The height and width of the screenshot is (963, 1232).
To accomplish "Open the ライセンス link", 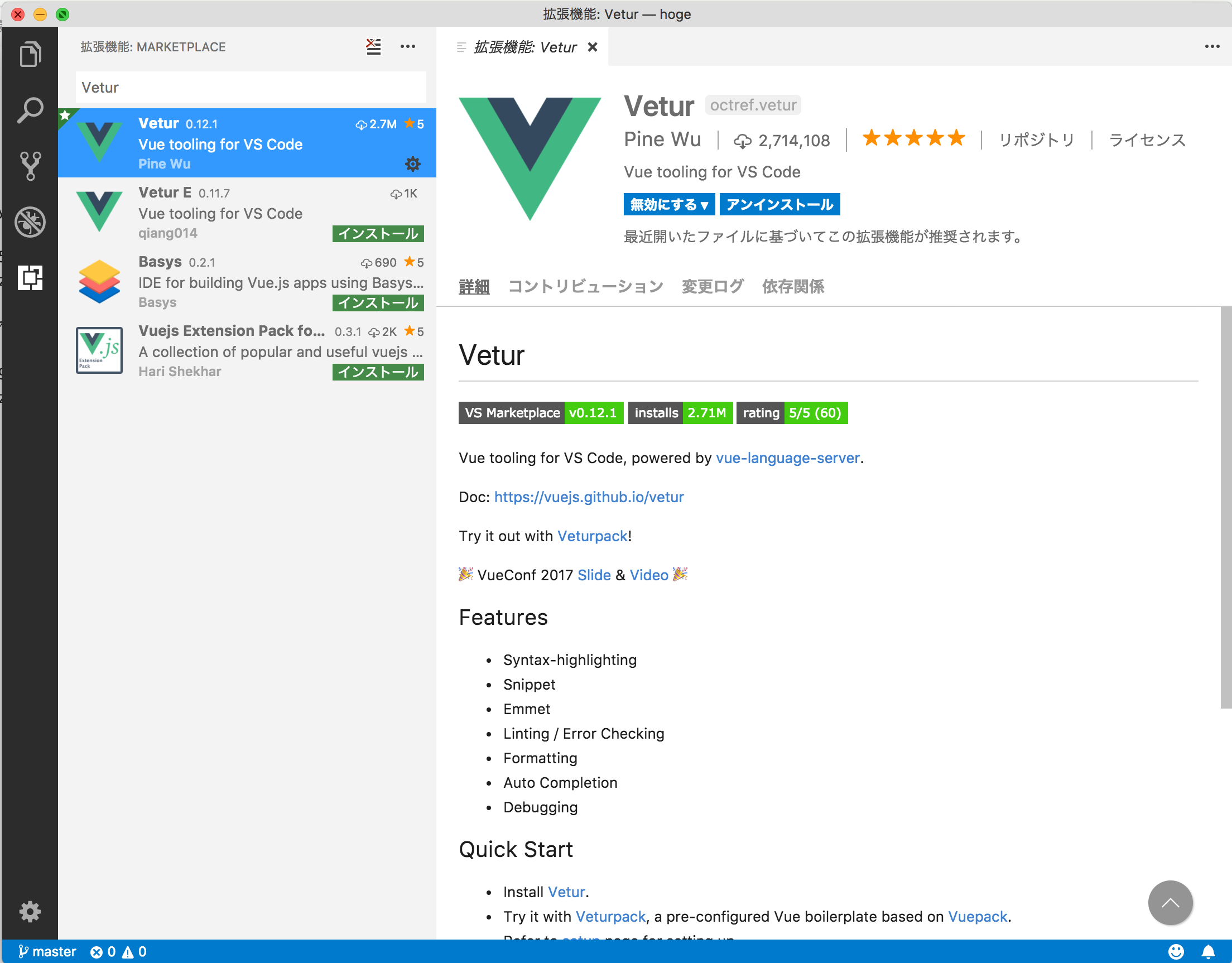I will tap(1147, 140).
